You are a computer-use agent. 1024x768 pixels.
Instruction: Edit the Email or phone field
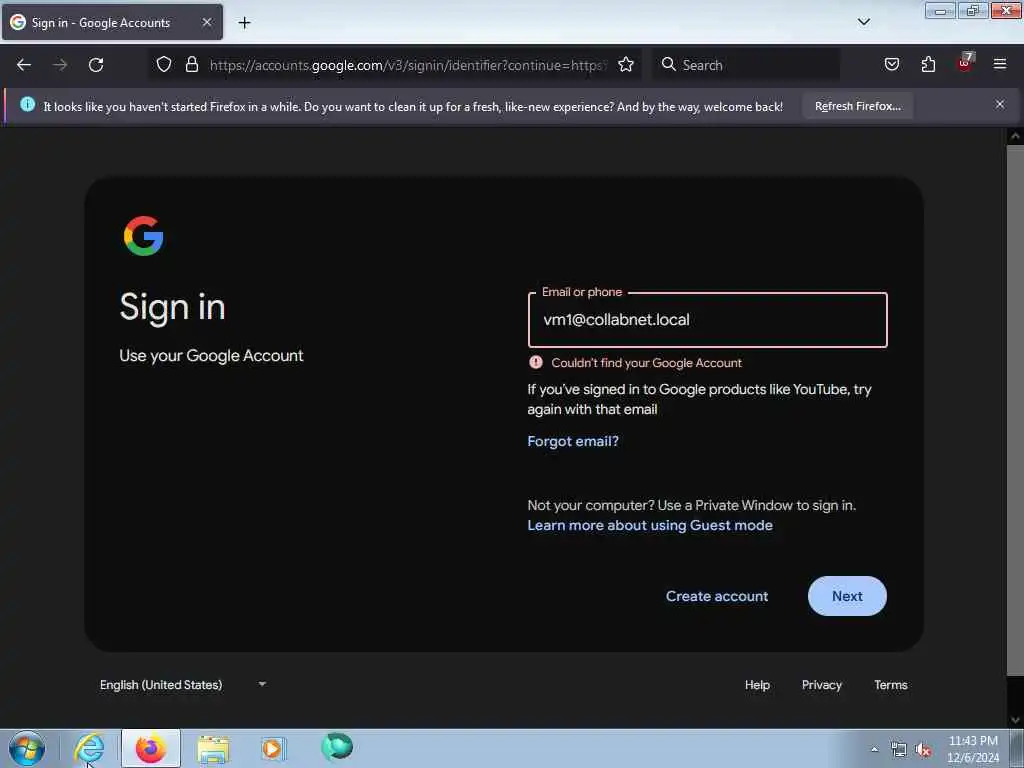[707, 319]
